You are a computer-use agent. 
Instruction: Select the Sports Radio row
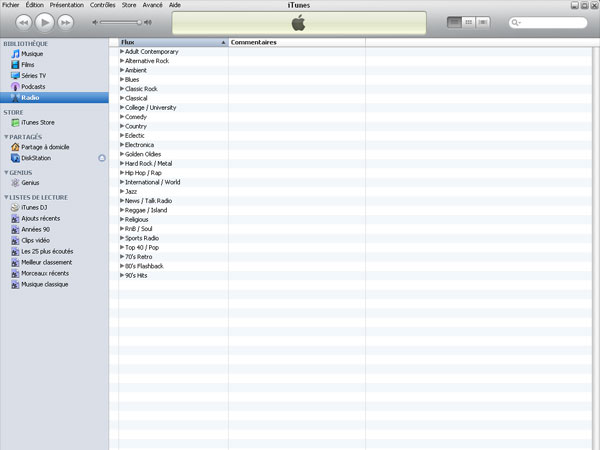[350, 238]
